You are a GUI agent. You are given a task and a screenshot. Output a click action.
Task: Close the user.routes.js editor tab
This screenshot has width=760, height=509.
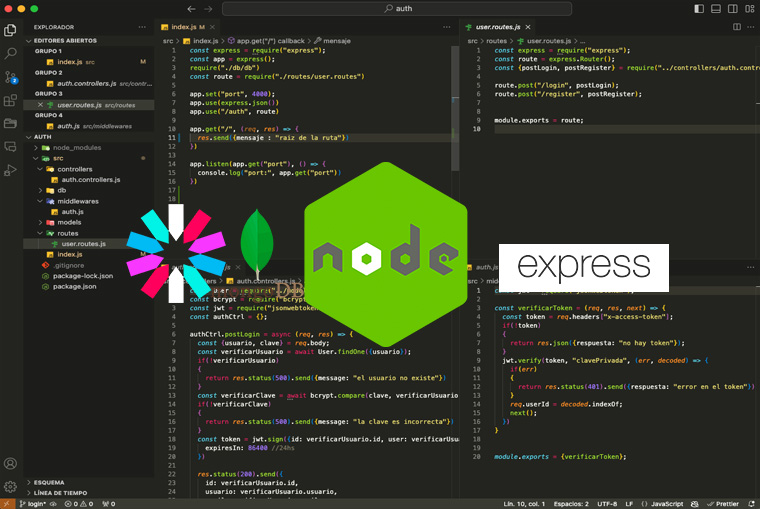point(528,27)
